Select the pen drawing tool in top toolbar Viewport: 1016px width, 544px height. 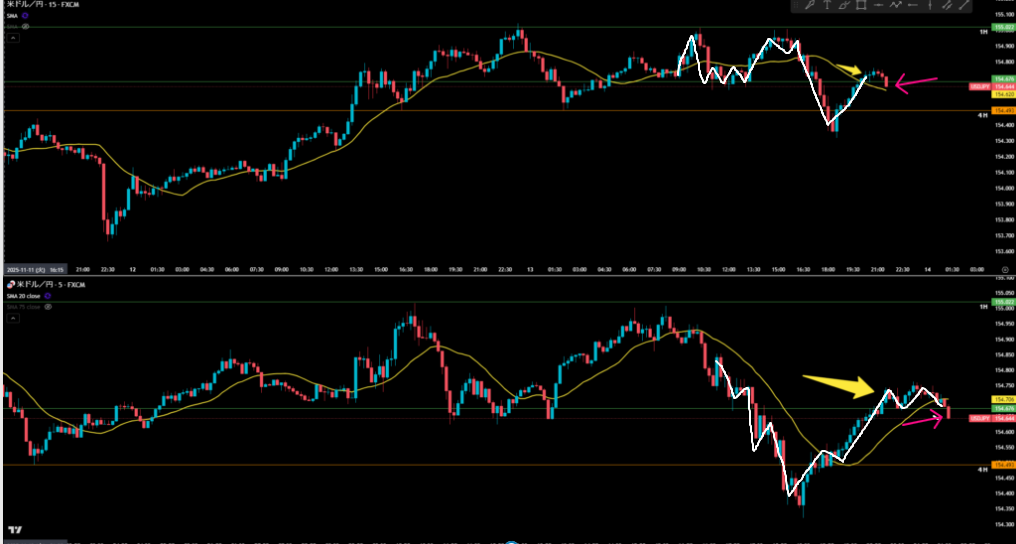point(810,6)
